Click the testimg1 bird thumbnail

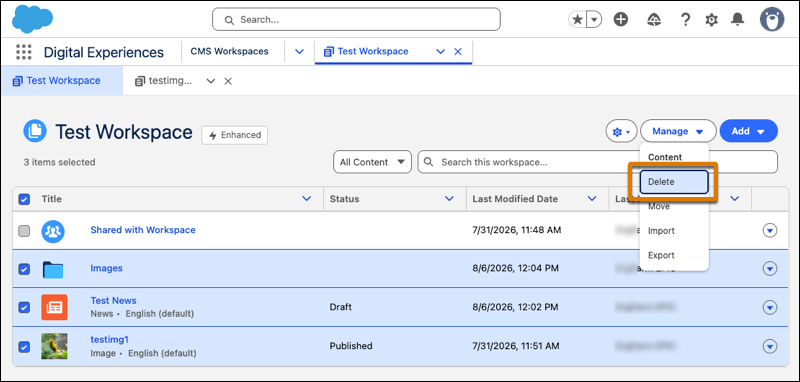[x=54, y=346]
